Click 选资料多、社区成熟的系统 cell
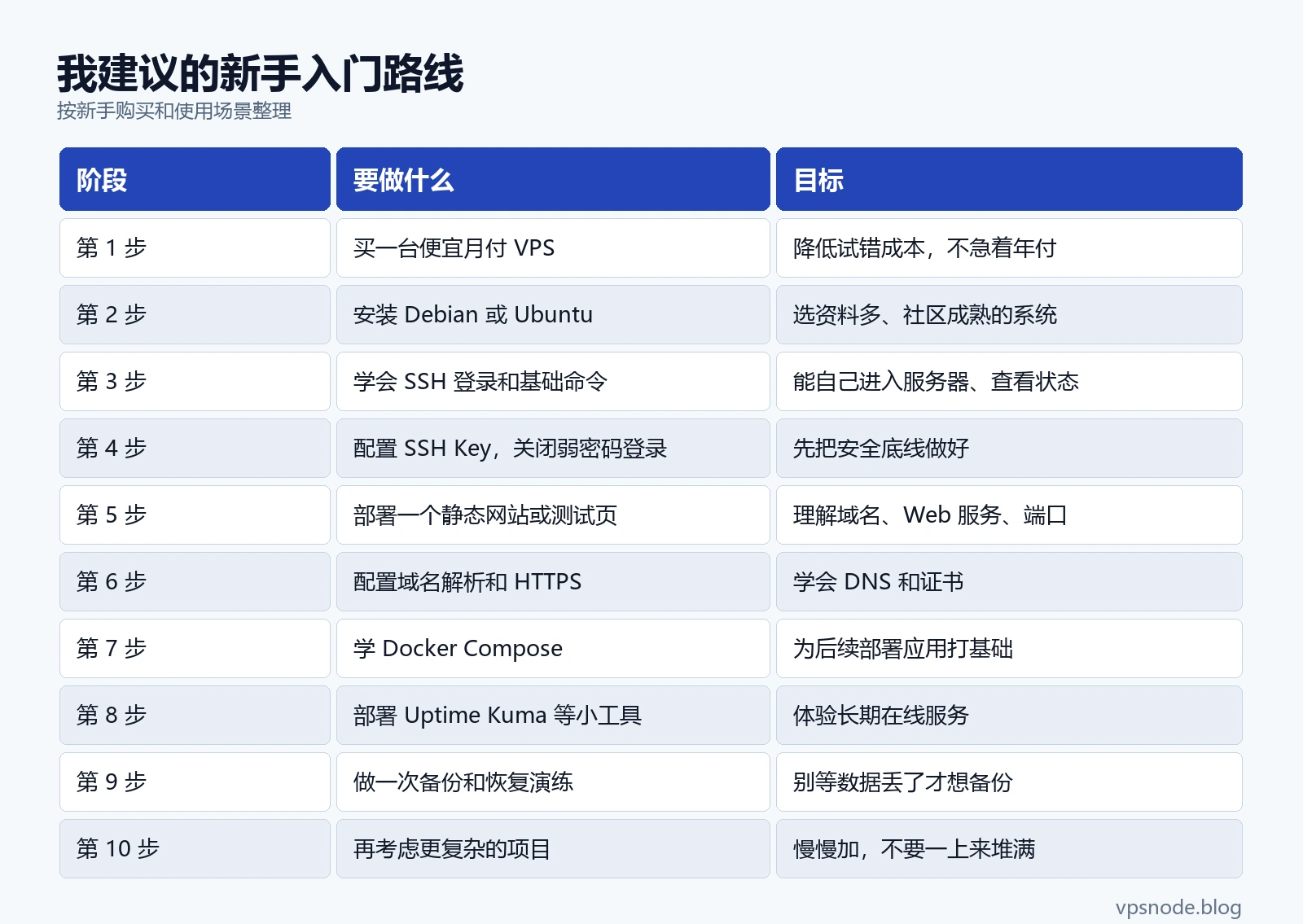This screenshot has height=924, width=1303. click(x=1009, y=314)
